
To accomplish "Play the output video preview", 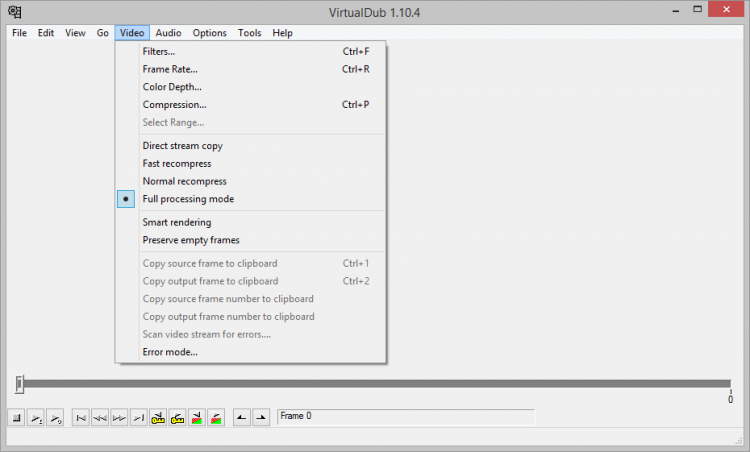I will (x=55, y=418).
